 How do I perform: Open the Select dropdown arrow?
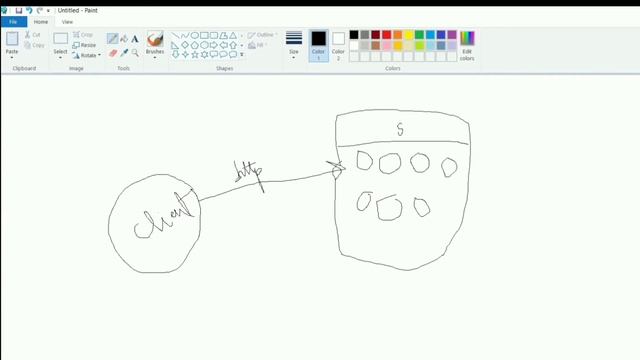click(60, 58)
